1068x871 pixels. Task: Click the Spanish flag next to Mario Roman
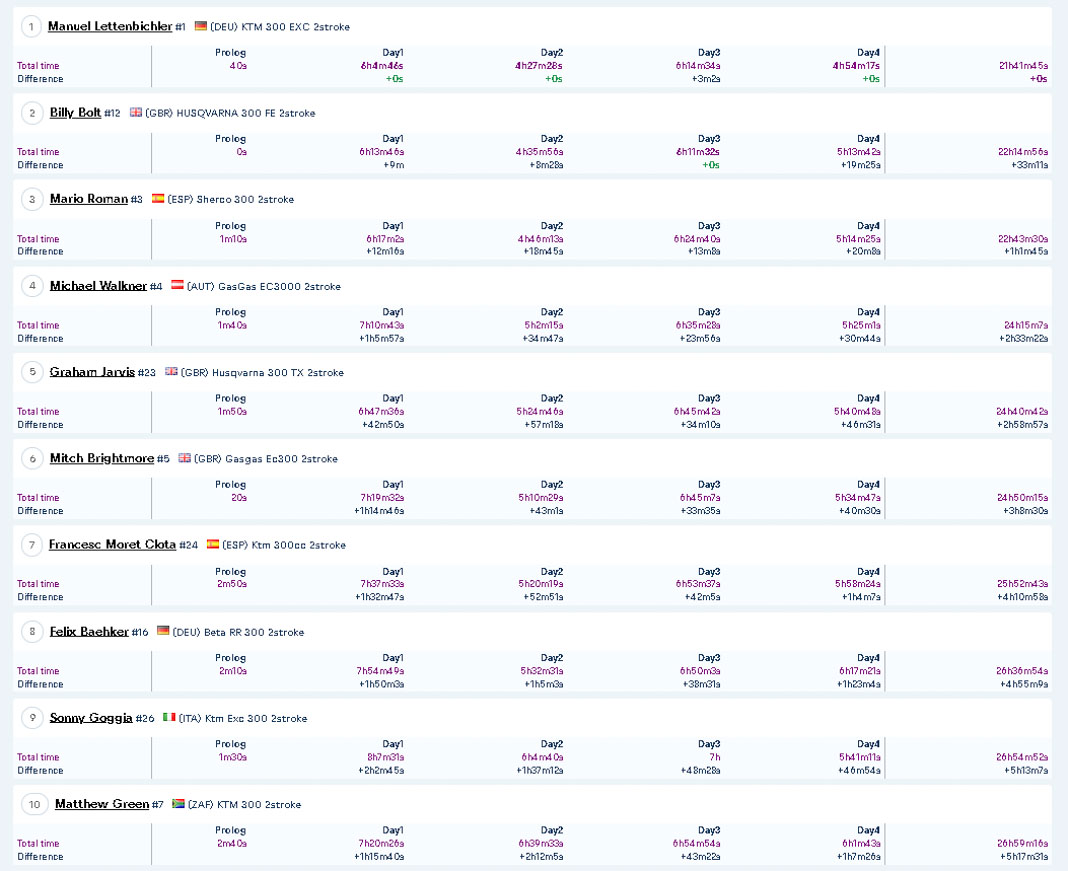(158, 198)
